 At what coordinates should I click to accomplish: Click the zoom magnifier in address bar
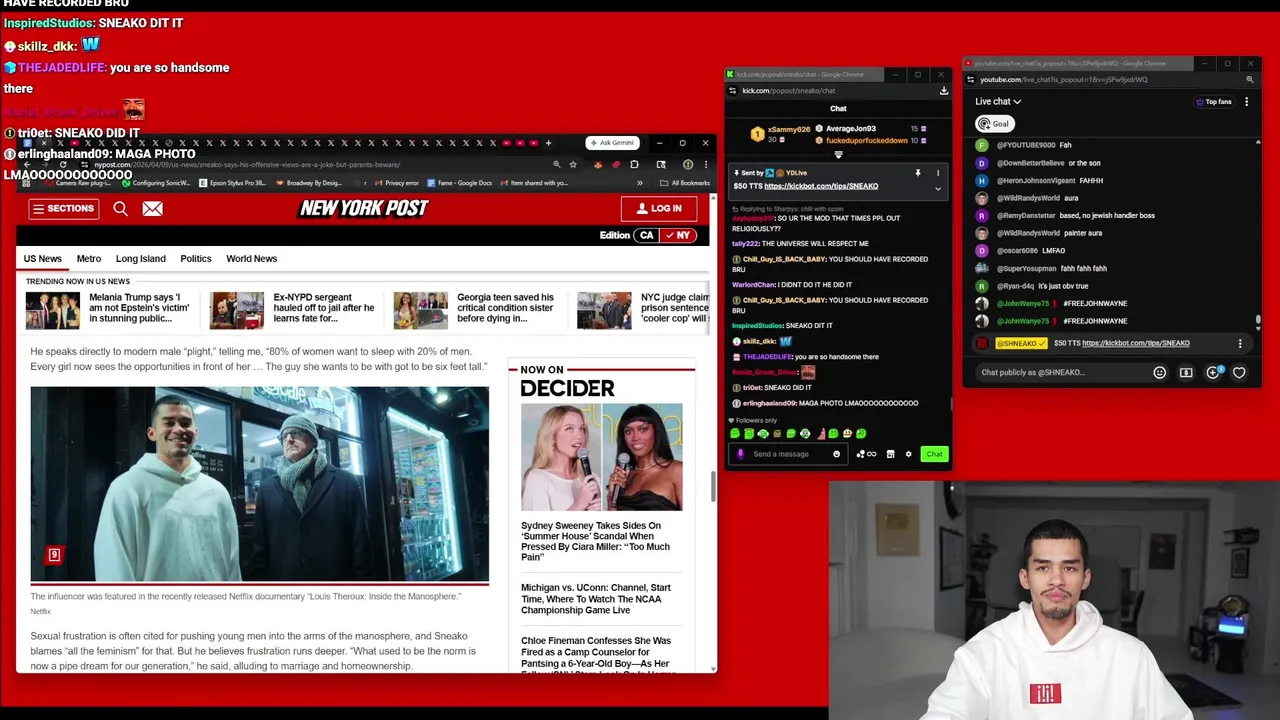coord(557,165)
